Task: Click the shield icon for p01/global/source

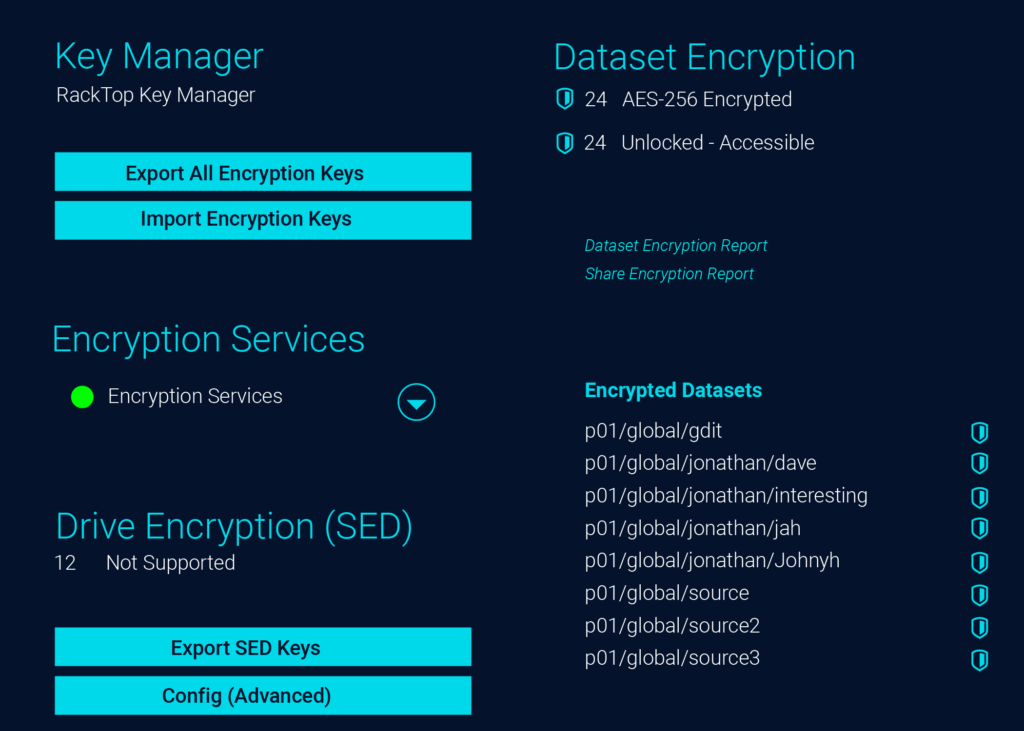Action: coord(979,594)
